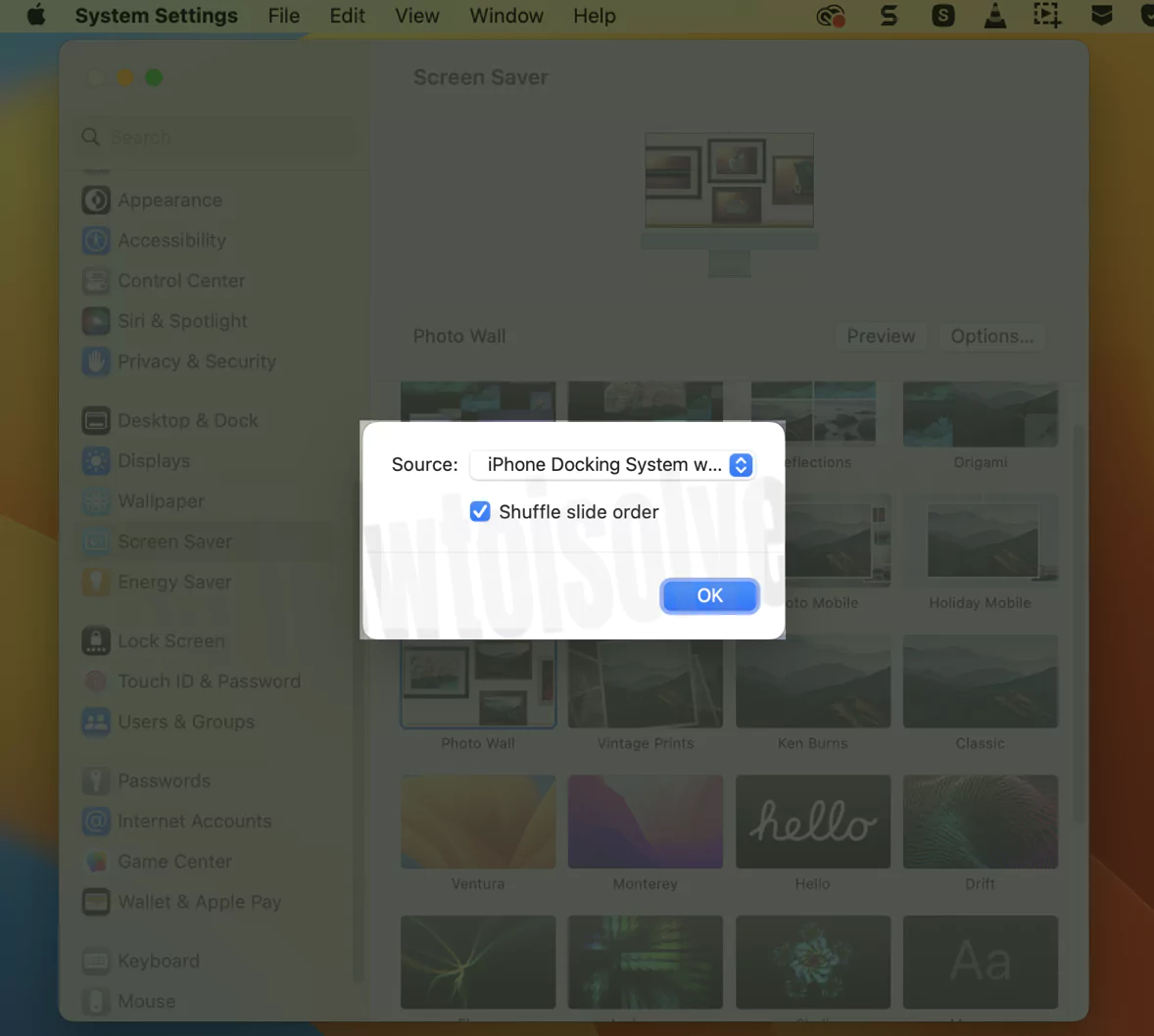Select the Photo Wall screen saver thumbnail

478,683
